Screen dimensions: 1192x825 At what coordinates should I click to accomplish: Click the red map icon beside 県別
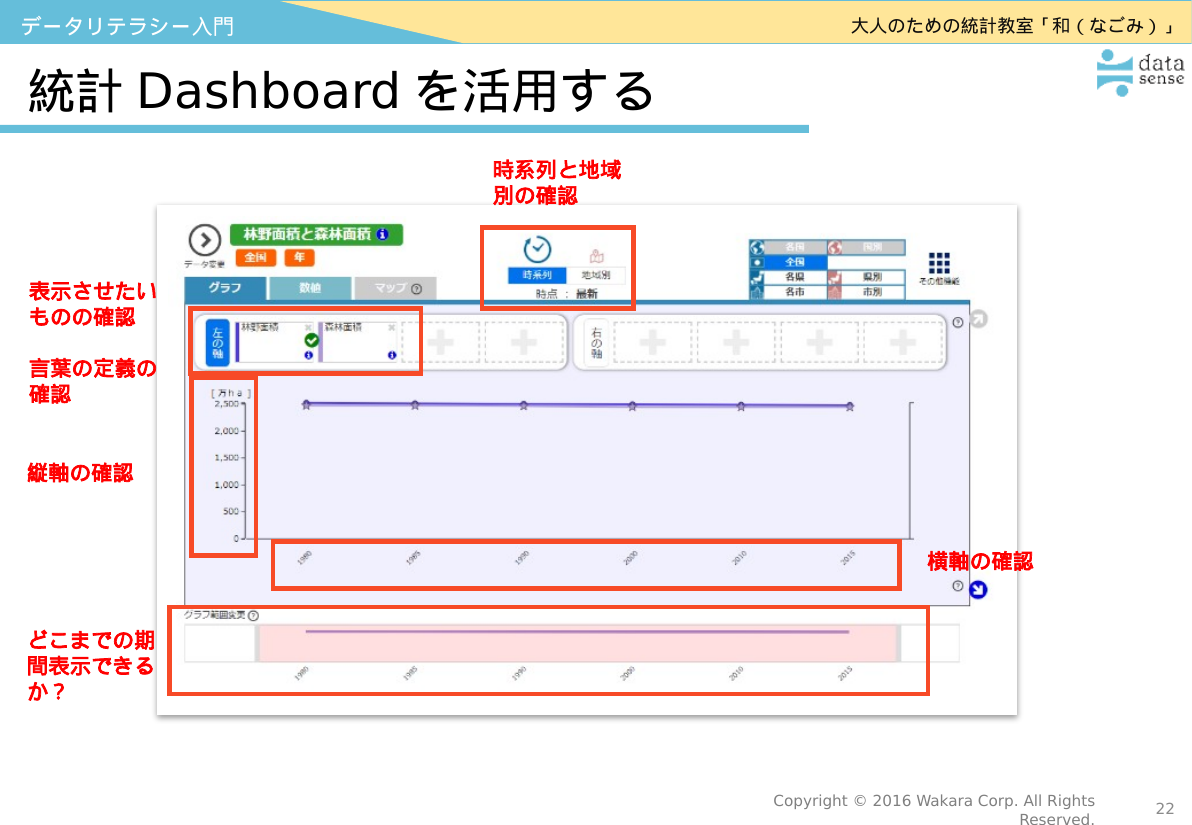click(x=835, y=278)
